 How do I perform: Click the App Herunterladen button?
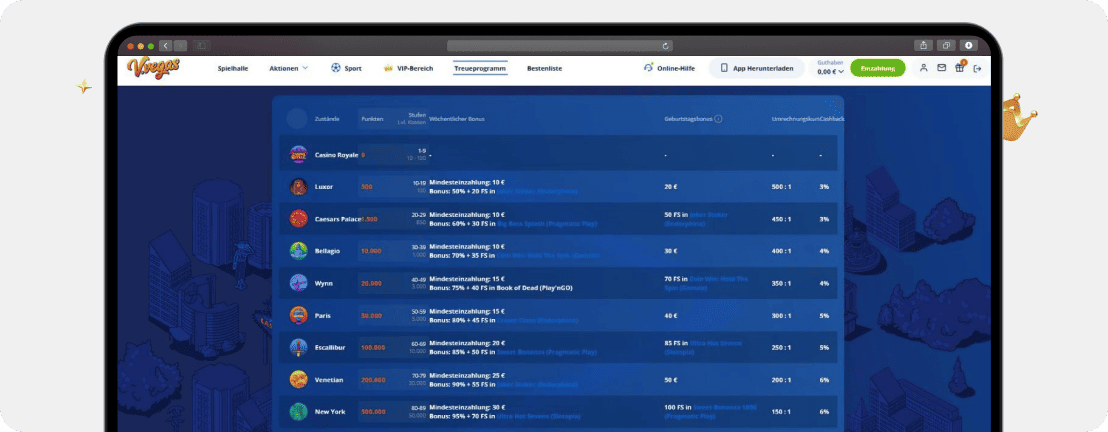(x=757, y=69)
